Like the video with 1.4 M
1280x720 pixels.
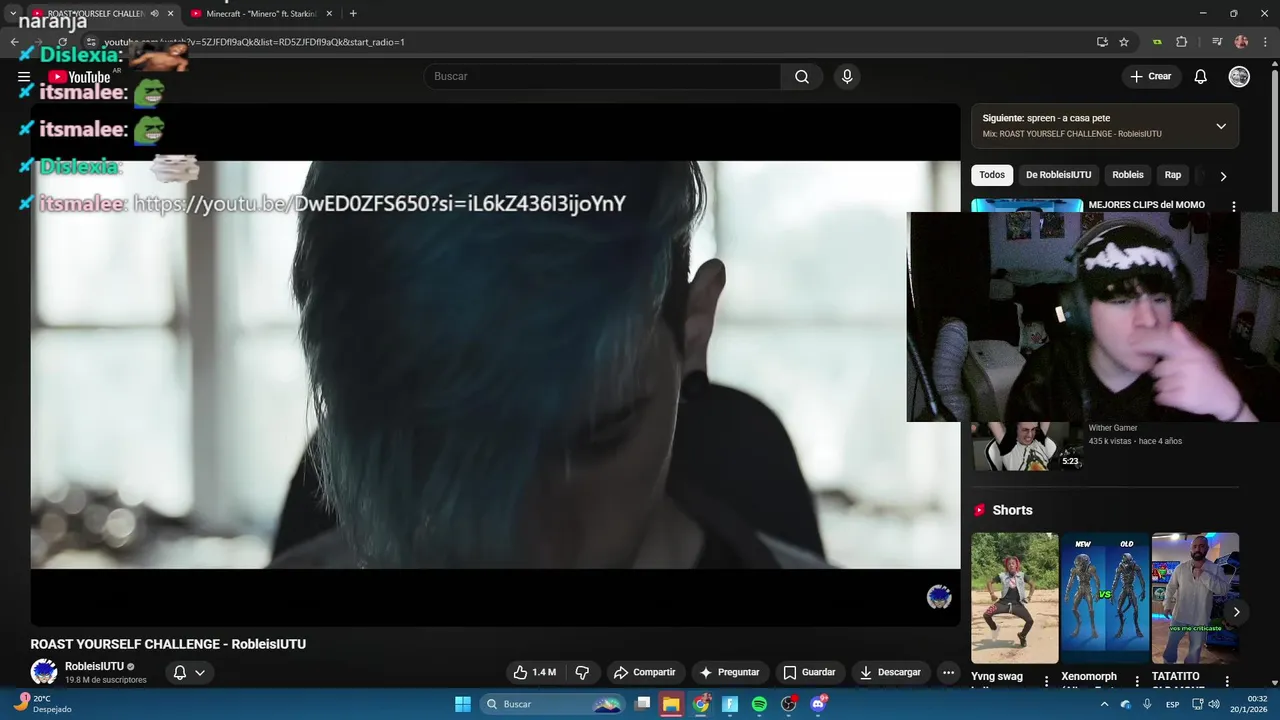point(535,672)
